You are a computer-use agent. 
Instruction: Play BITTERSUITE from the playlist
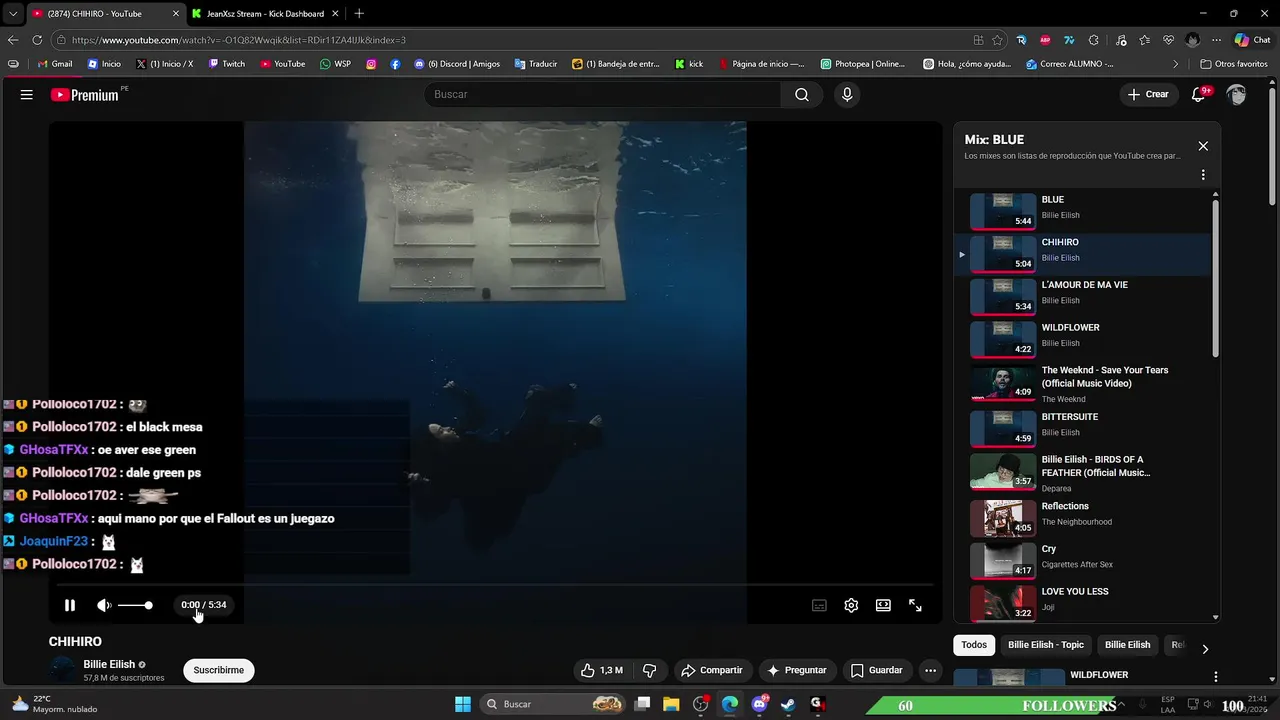1085,428
